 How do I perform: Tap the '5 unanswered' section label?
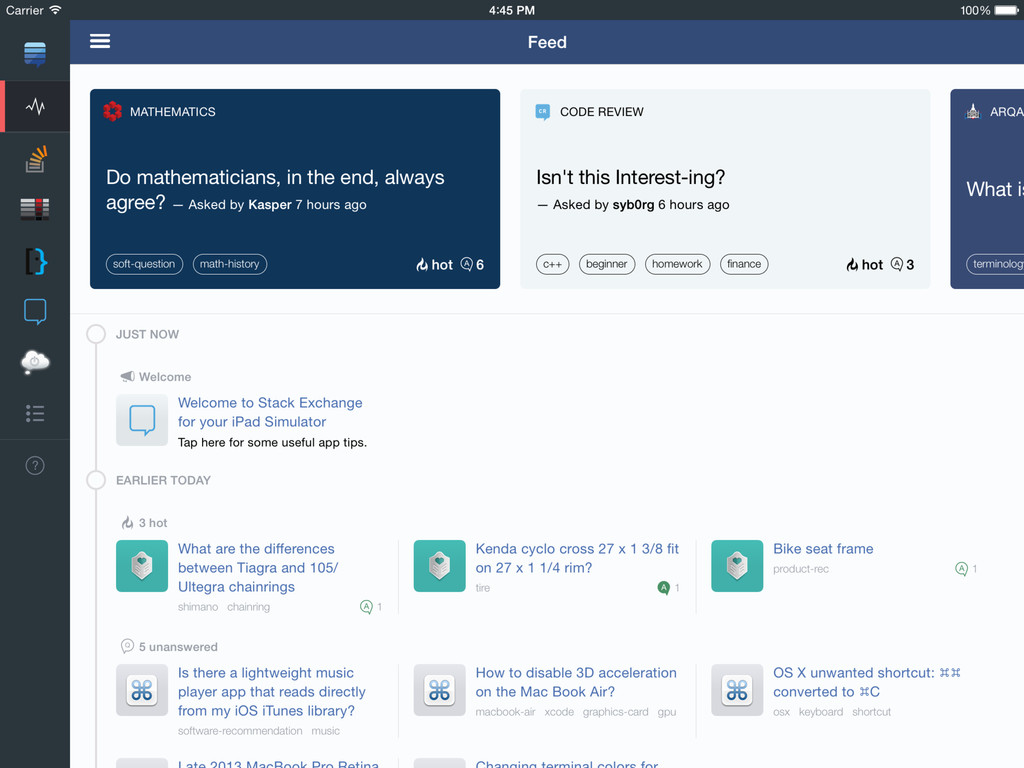click(178, 647)
